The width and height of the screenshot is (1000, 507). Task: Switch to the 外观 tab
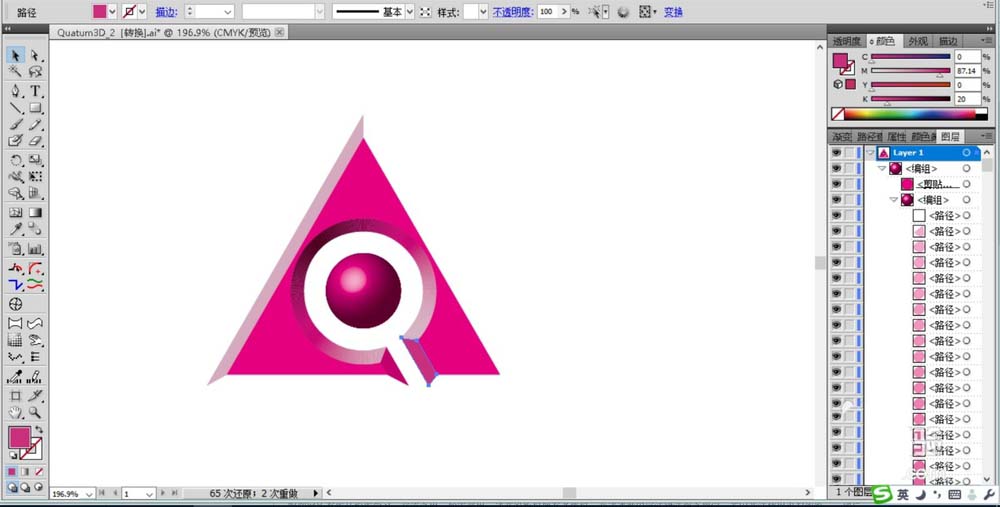coord(918,41)
